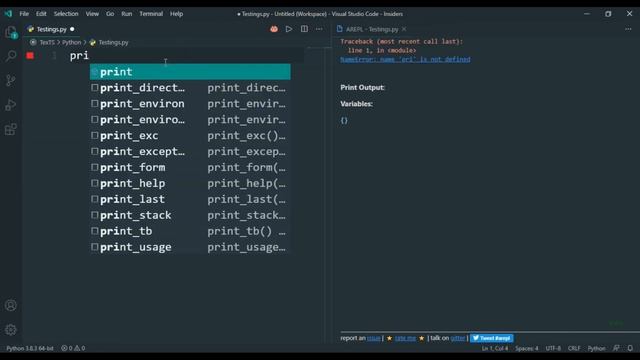
Task: Run Python file with play icon
Action: [289, 29]
